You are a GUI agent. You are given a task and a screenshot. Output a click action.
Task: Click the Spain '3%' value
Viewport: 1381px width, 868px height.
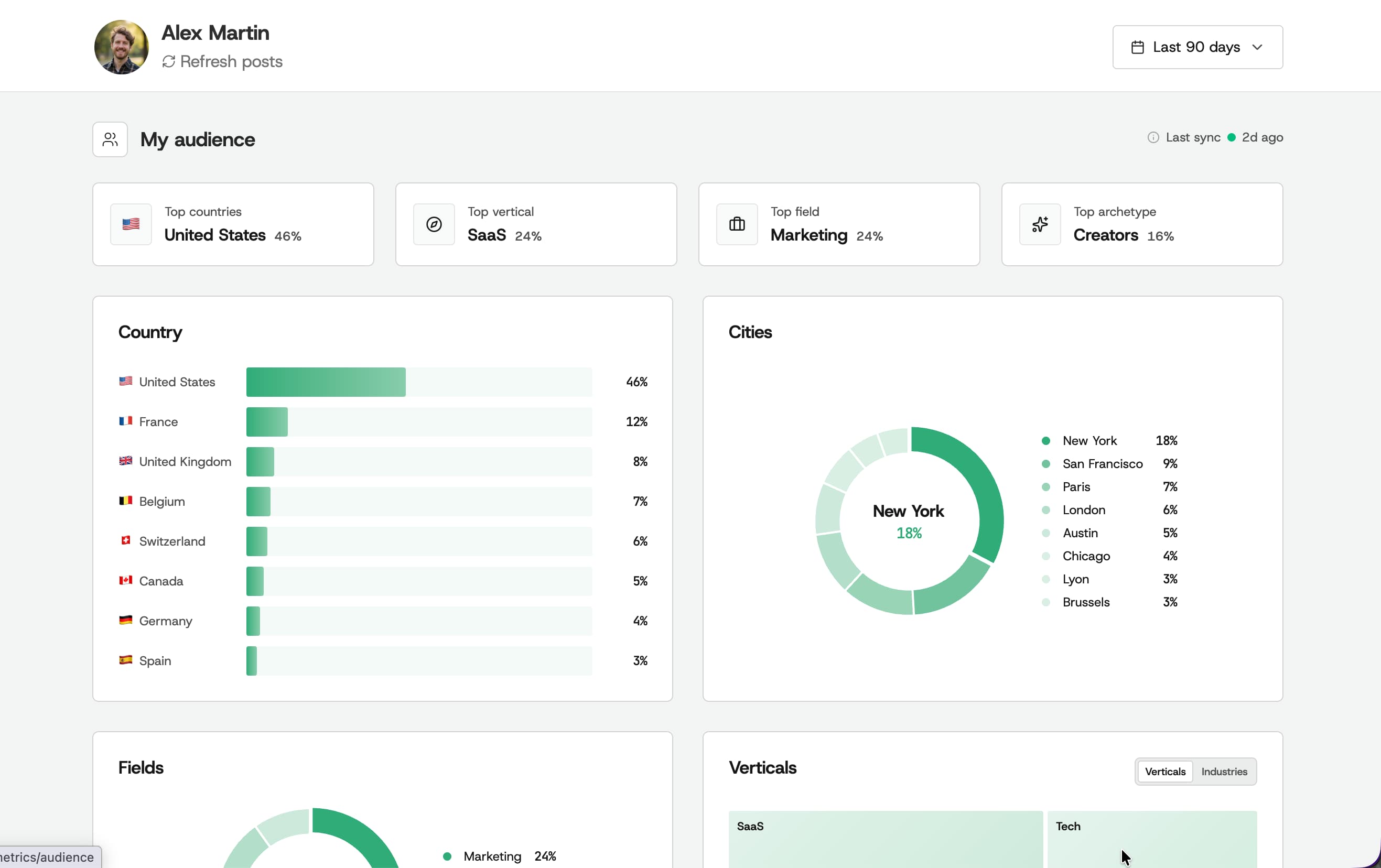(x=640, y=660)
